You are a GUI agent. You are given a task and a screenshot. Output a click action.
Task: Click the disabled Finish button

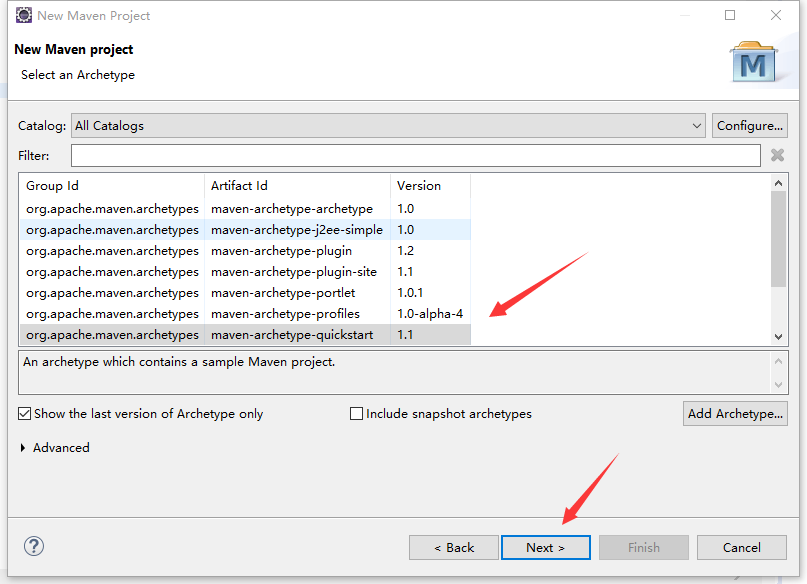point(643,547)
